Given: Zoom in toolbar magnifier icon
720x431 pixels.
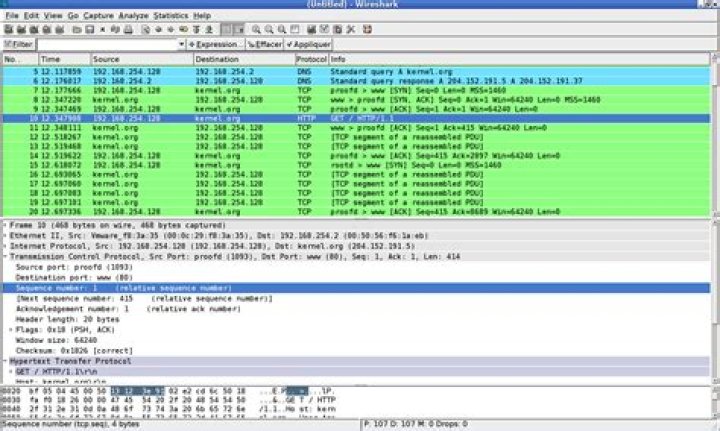Looking at the screenshot, I should (x=256, y=29).
